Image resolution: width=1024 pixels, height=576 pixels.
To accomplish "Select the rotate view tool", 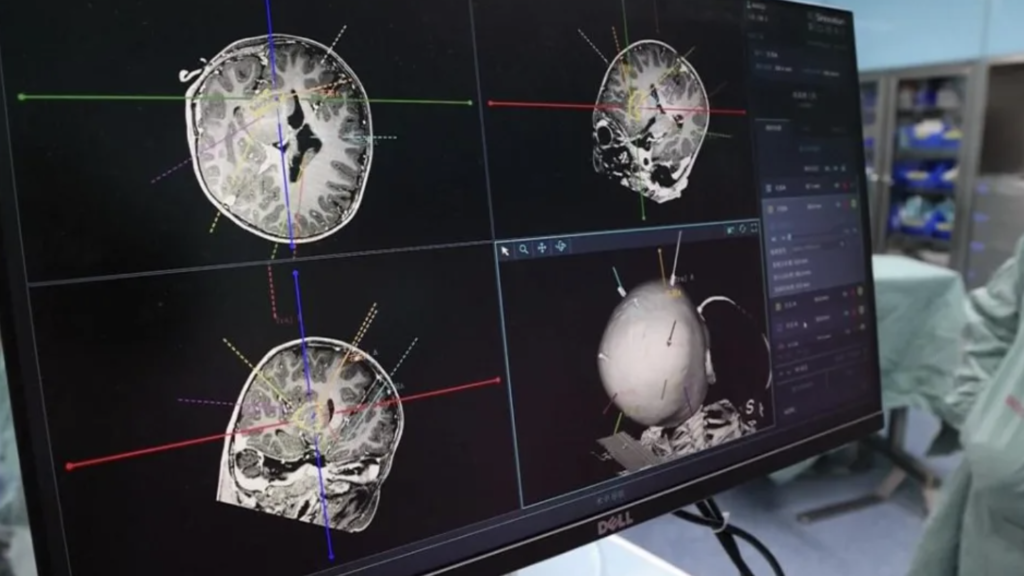I will [560, 246].
